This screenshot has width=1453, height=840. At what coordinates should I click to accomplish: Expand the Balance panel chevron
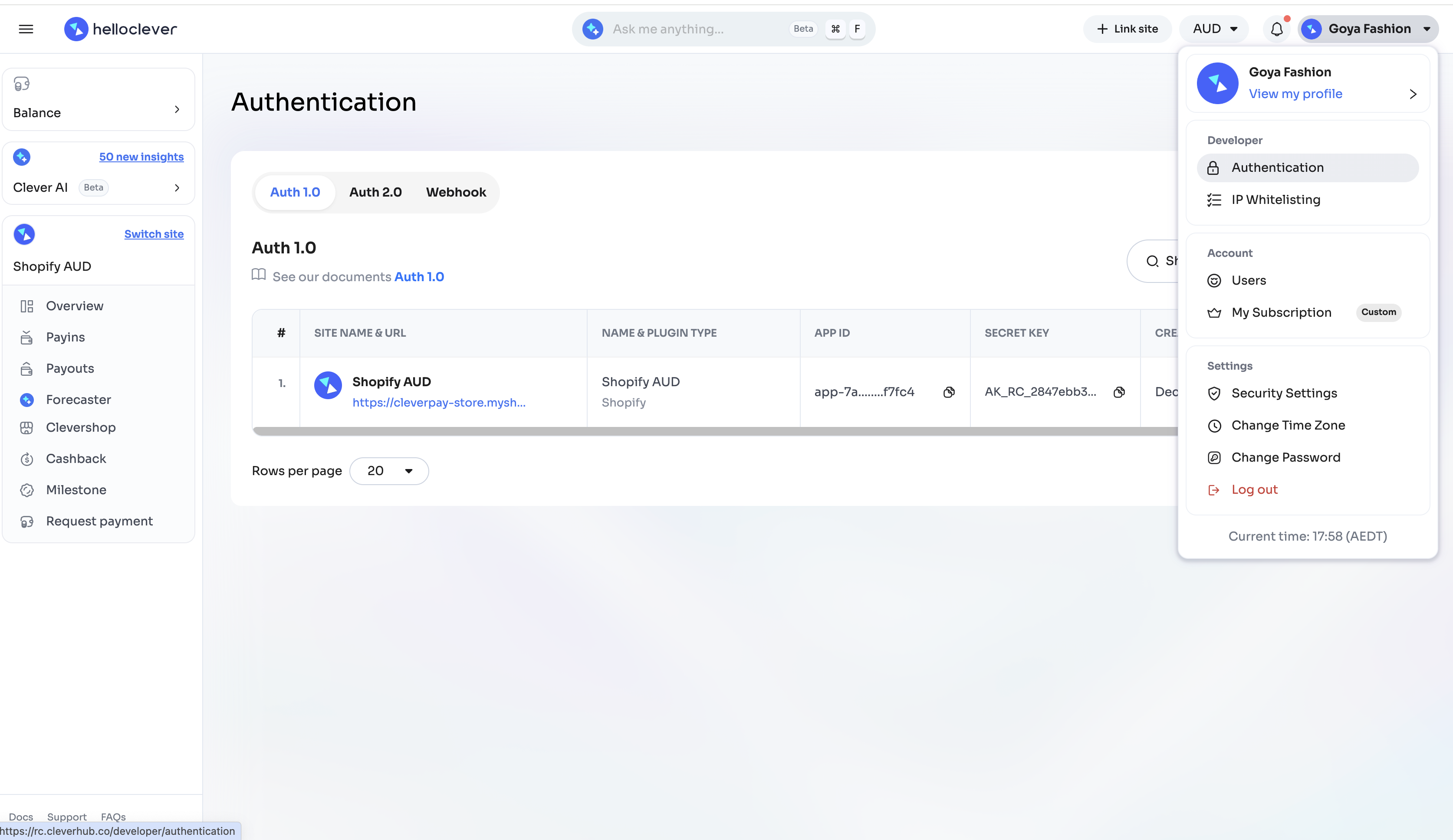point(177,109)
